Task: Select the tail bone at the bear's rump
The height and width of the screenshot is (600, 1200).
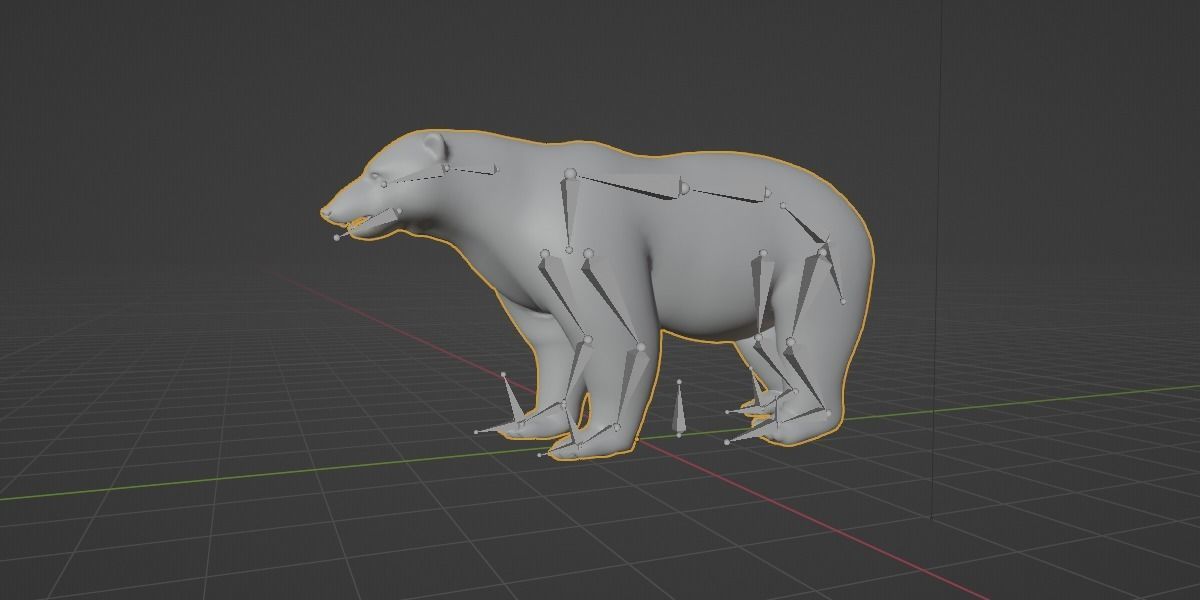Action: pyautogui.click(x=836, y=270)
